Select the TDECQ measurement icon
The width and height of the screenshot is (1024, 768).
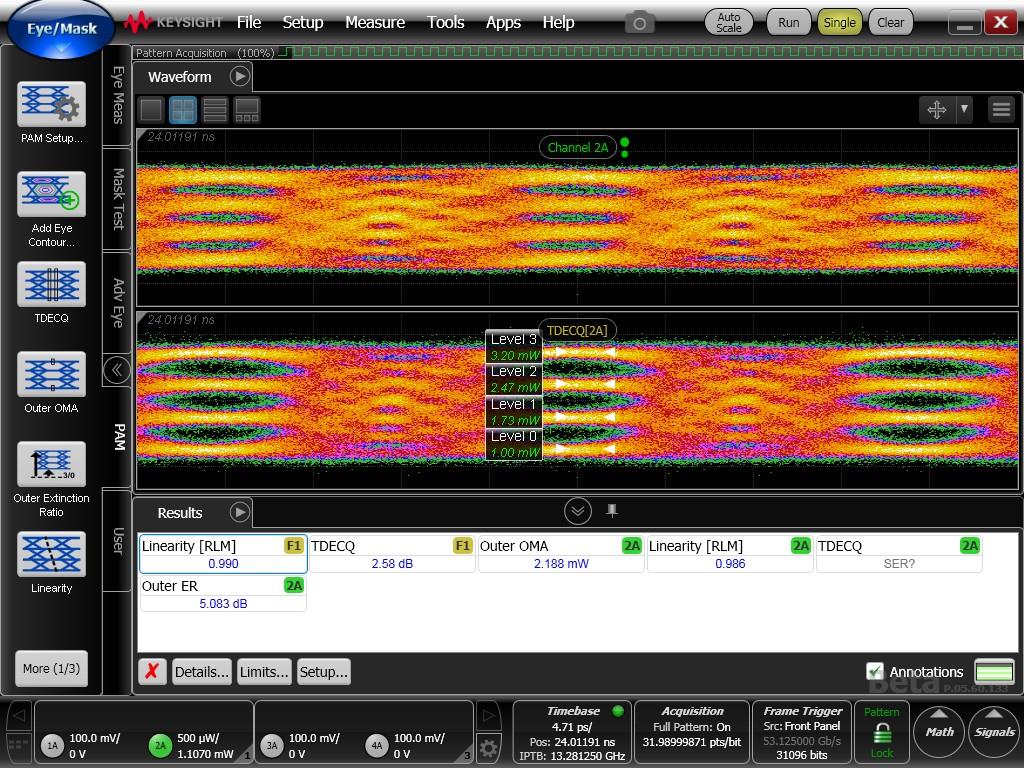coord(51,285)
